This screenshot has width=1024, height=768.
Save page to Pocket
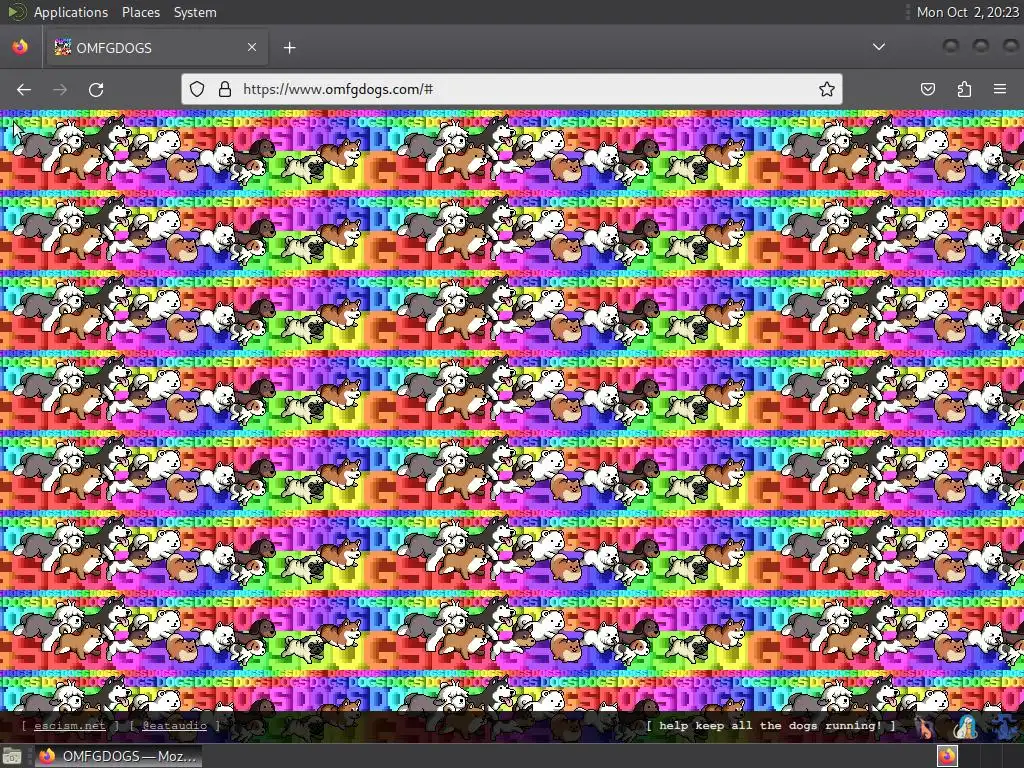[x=927, y=89]
